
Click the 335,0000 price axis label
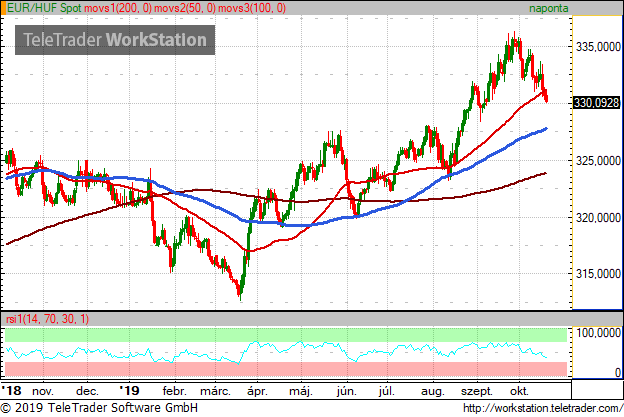click(x=598, y=47)
